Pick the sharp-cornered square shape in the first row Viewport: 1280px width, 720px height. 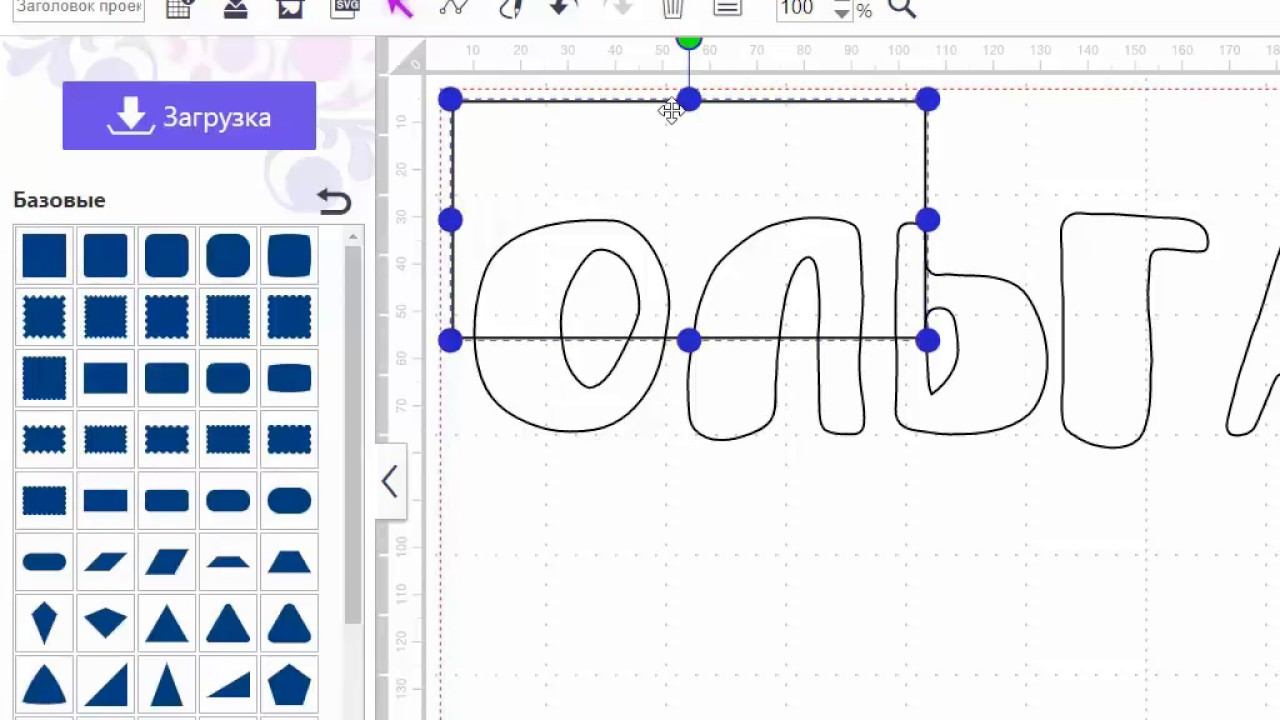click(x=44, y=255)
